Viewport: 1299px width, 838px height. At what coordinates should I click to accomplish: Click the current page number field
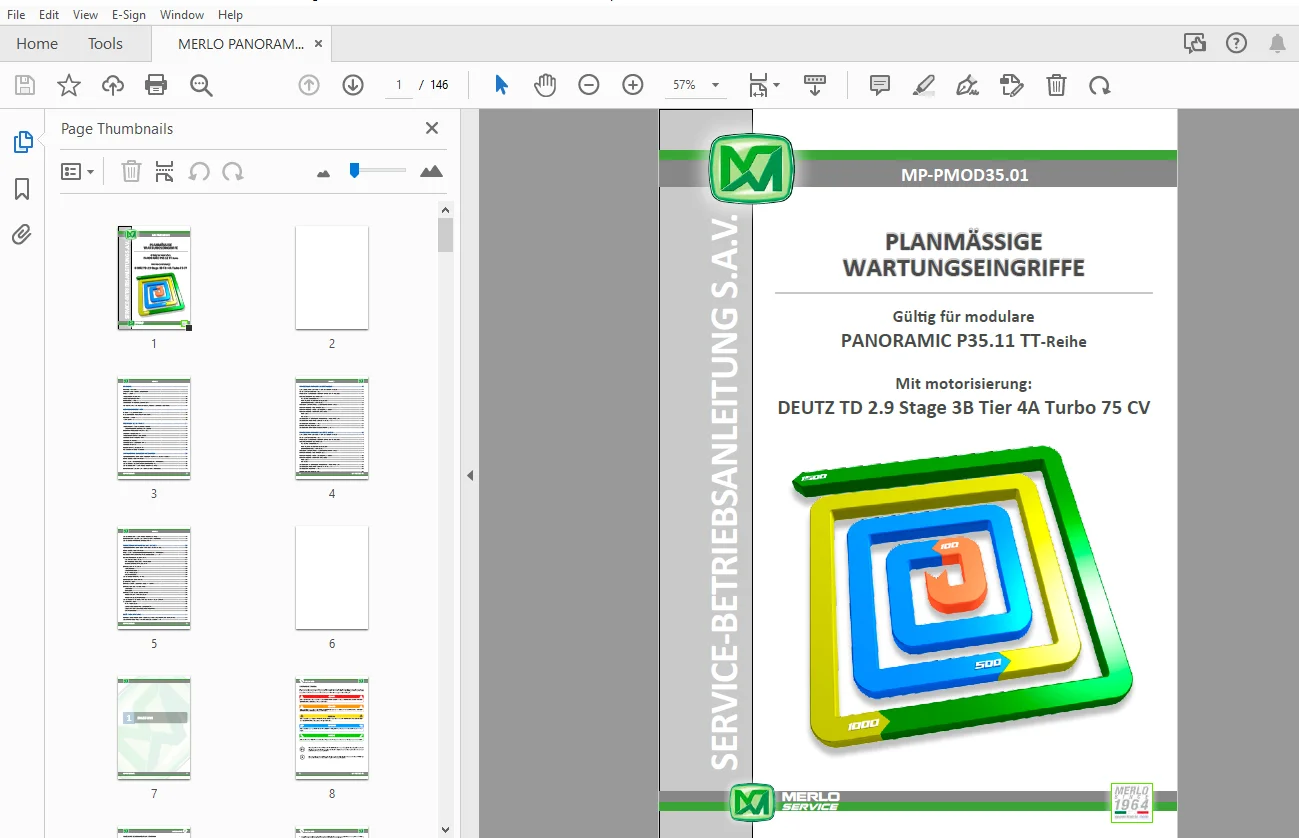[398, 85]
